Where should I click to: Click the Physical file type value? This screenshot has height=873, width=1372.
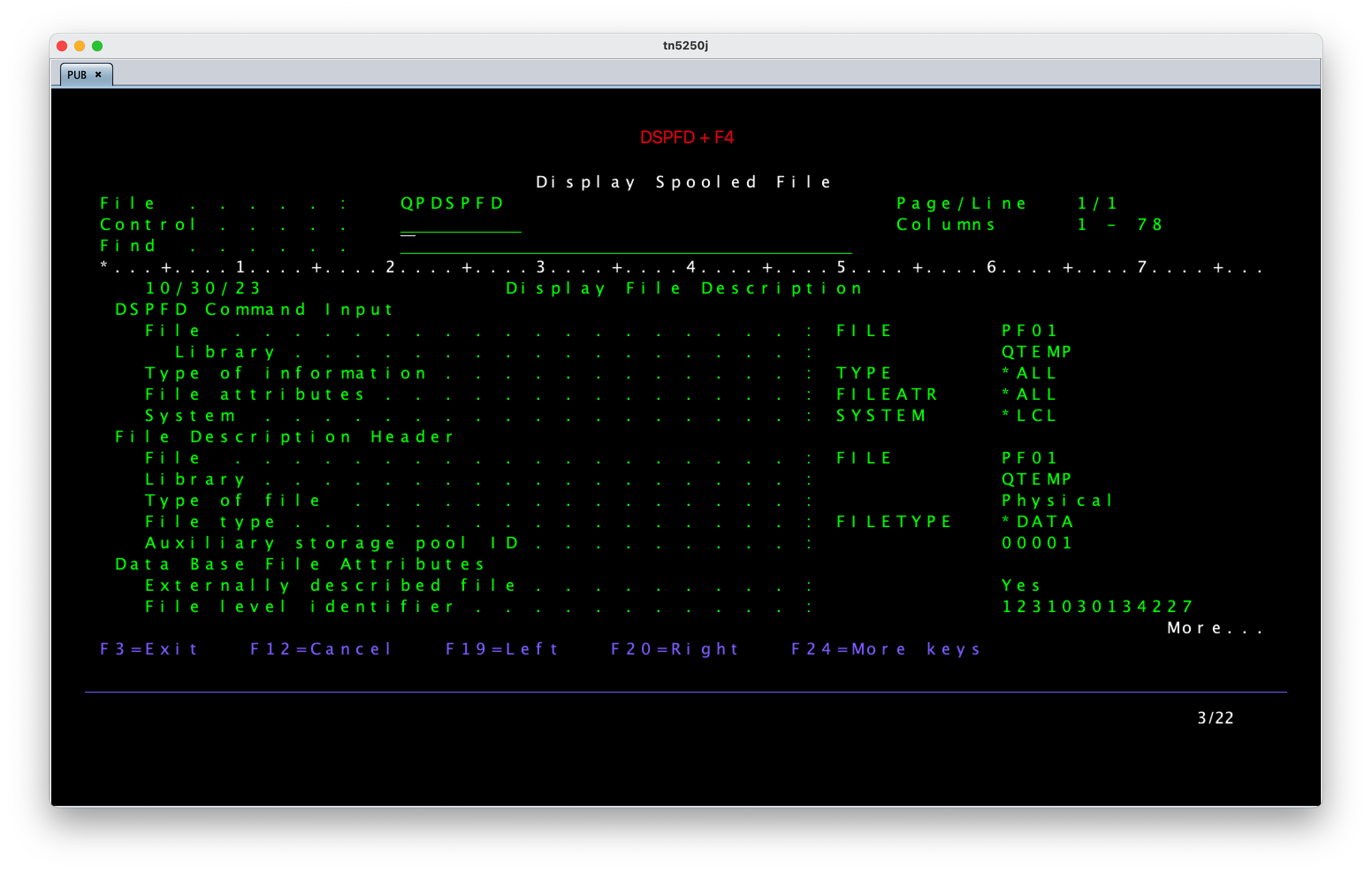pyautogui.click(x=1057, y=500)
